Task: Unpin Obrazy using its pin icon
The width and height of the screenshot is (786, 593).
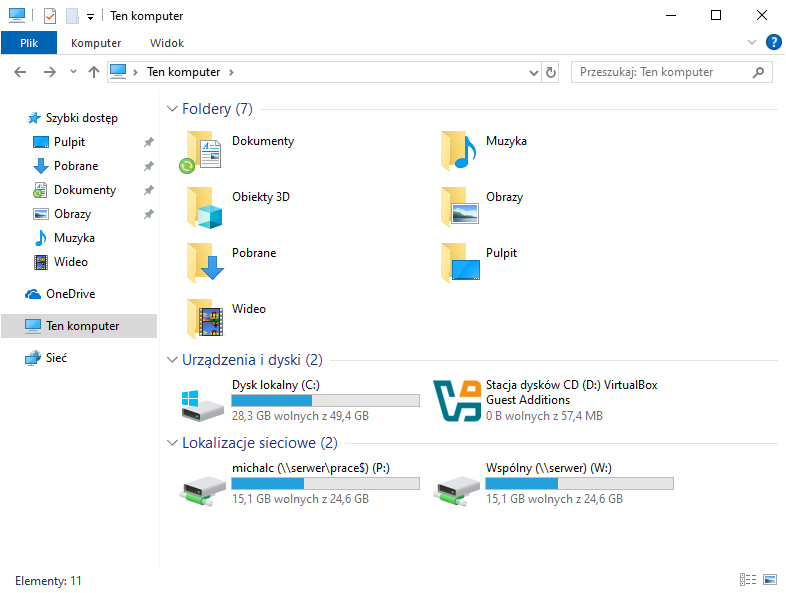Action: [148, 214]
